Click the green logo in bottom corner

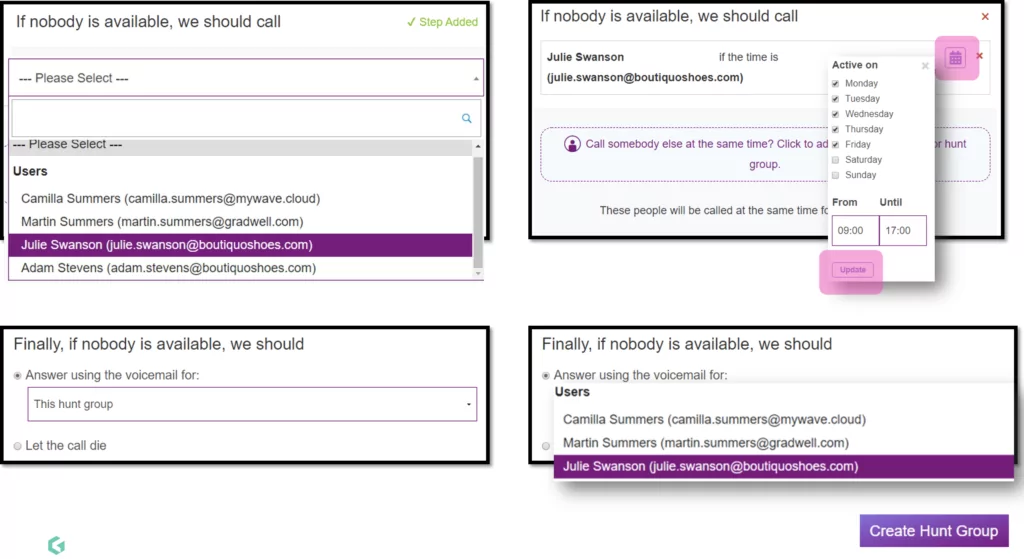[56, 545]
